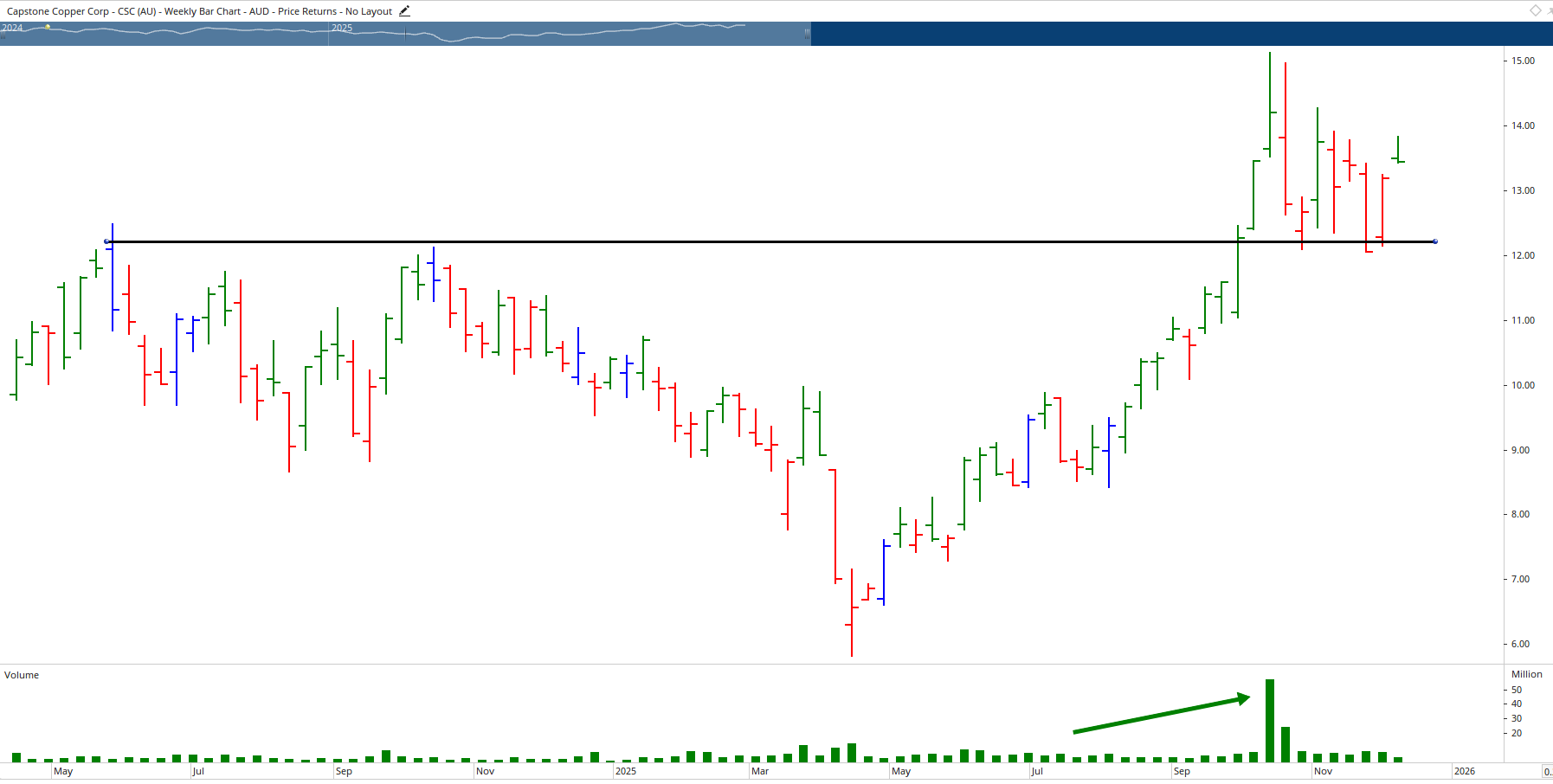1553x784 pixels.
Task: Click the diamond icon in the top right corner
Action: coord(1536,10)
